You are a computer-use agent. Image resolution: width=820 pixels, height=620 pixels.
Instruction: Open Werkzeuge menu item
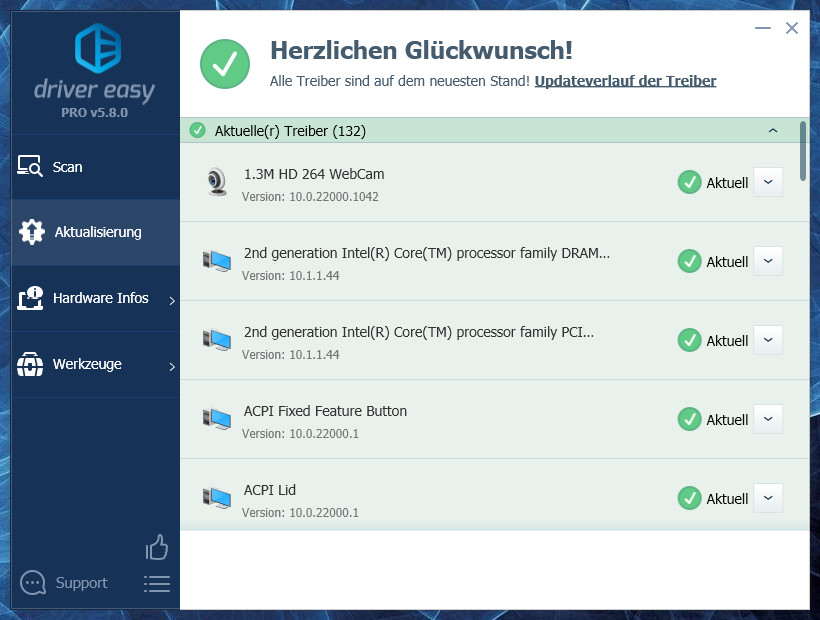click(x=96, y=364)
